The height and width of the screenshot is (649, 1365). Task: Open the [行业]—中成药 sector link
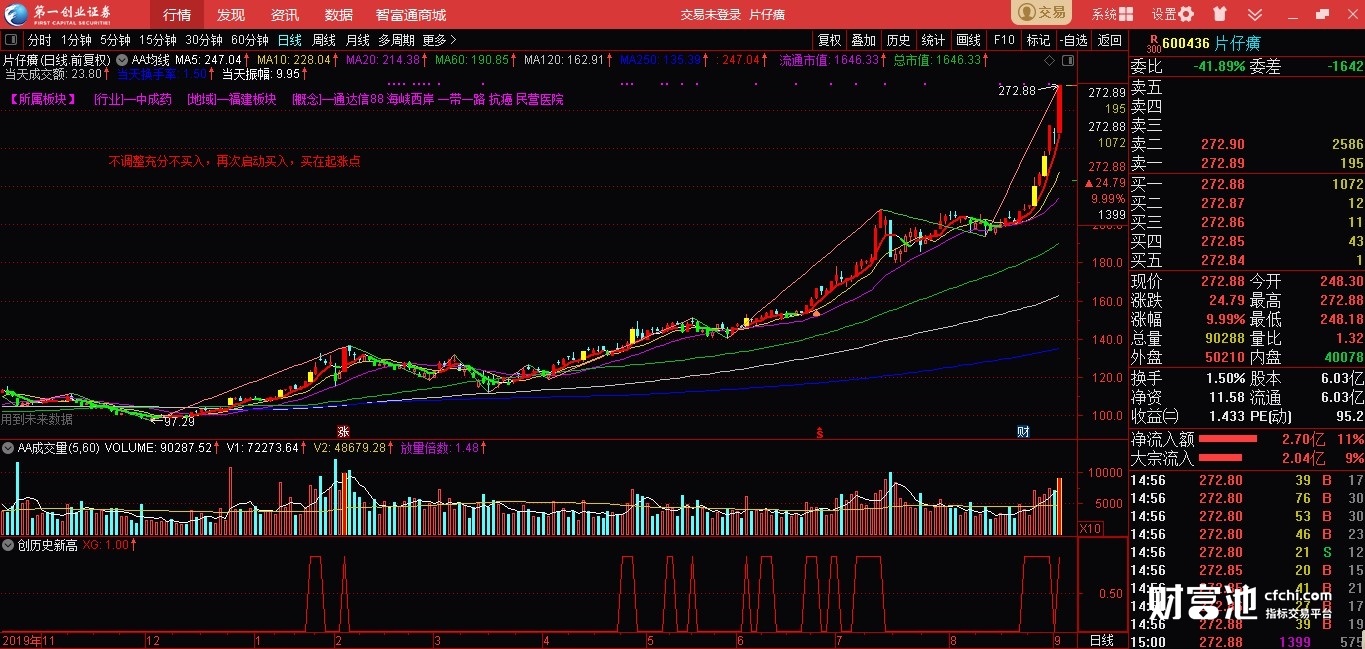click(x=132, y=100)
